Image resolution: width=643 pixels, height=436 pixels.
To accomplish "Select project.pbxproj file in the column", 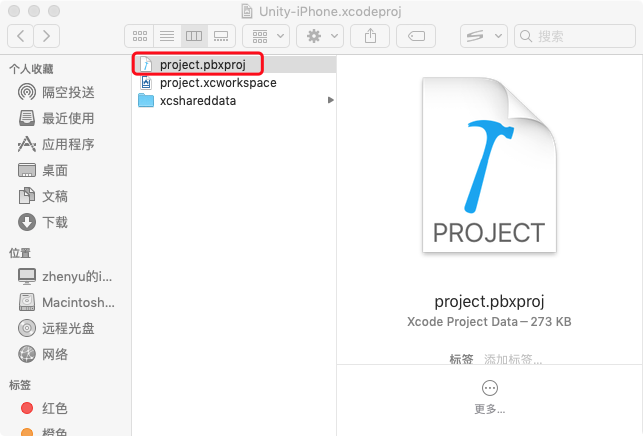I will [x=234, y=64].
